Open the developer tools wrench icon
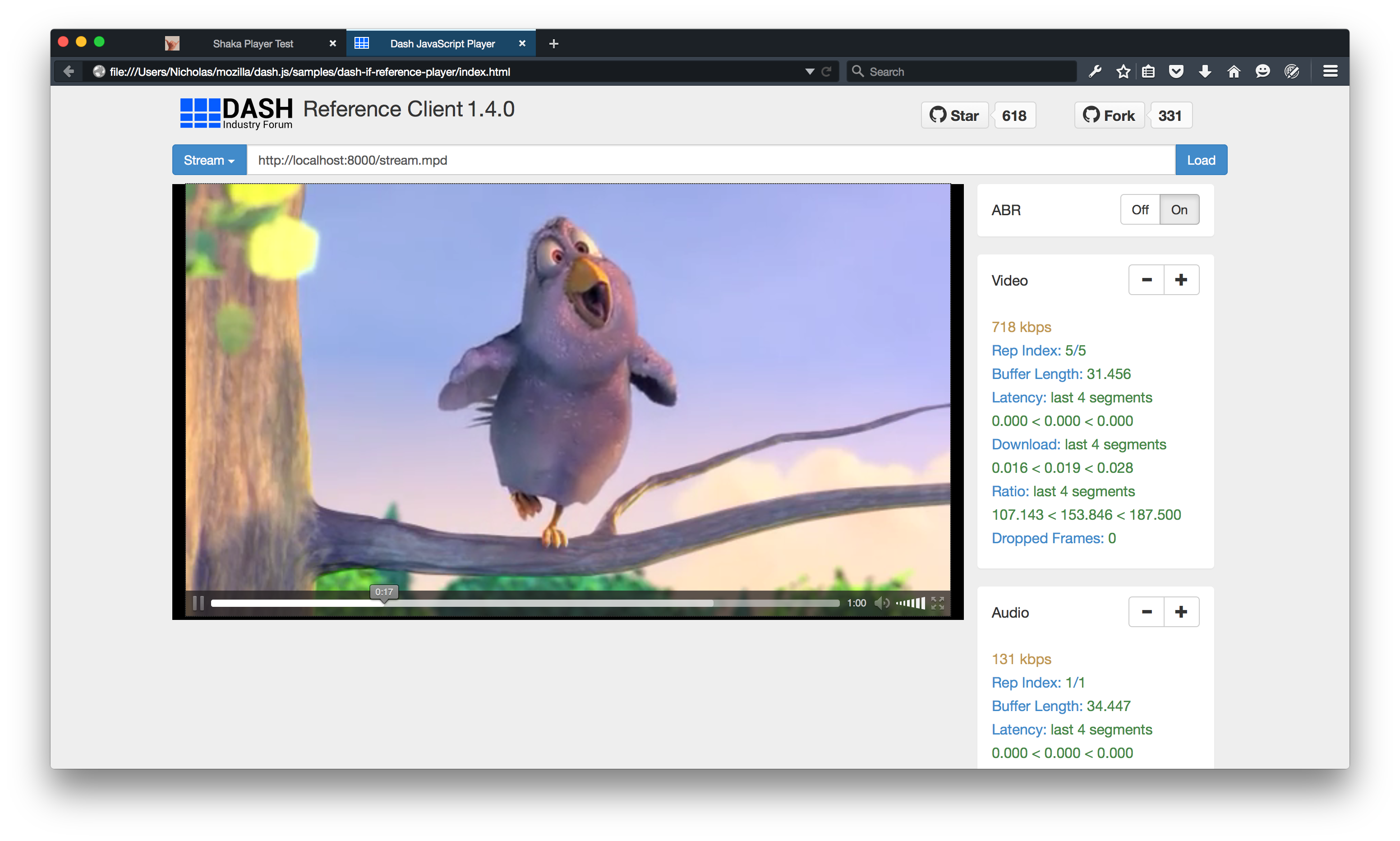The height and width of the screenshot is (841, 1400). click(1095, 71)
